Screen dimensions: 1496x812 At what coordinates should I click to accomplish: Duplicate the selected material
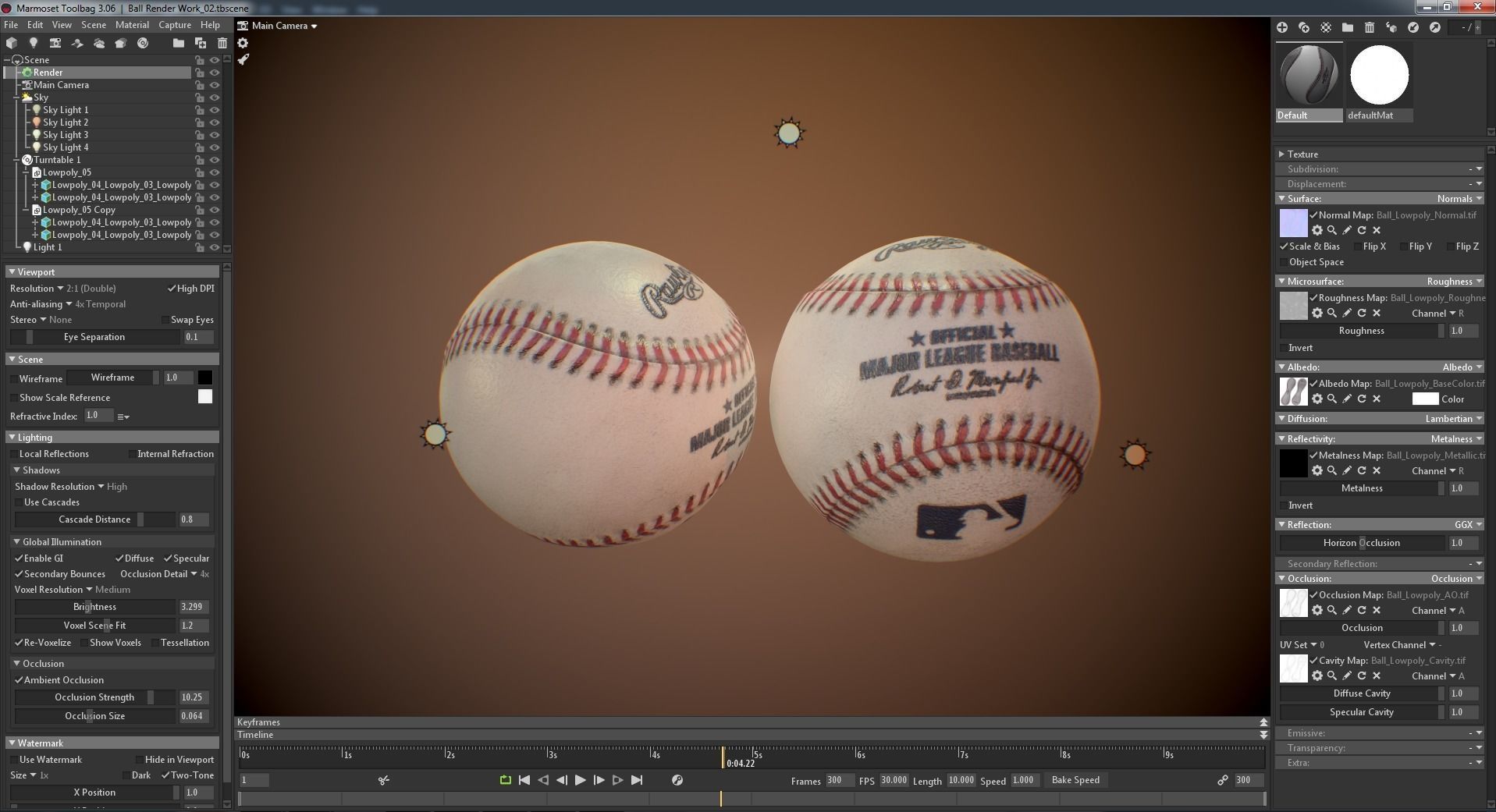[1304, 27]
